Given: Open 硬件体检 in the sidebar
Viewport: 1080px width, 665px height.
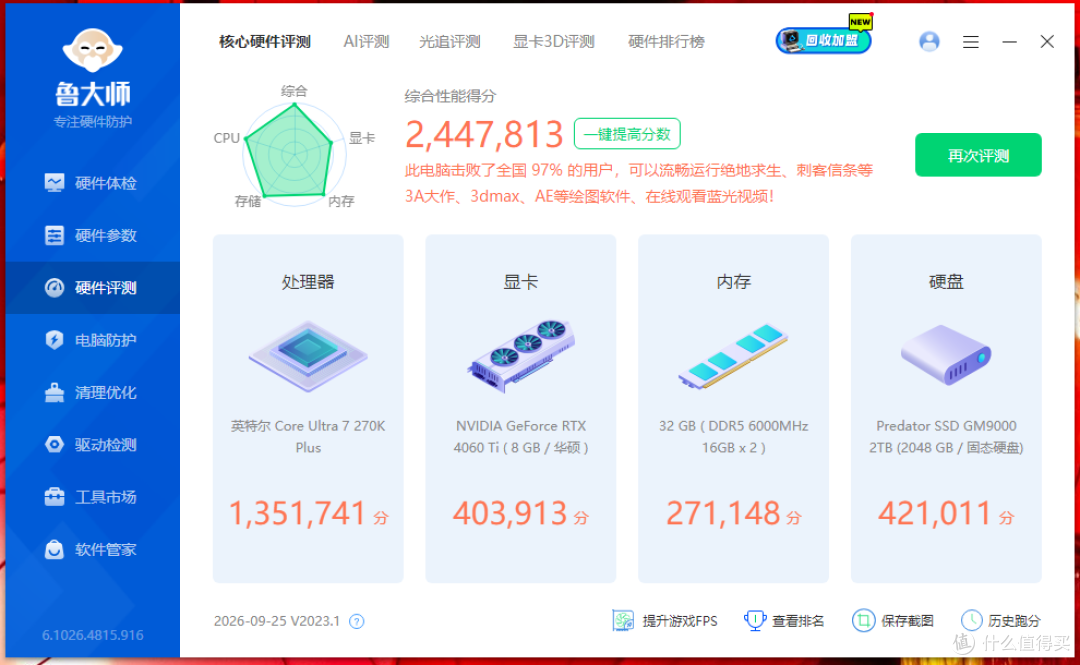Looking at the screenshot, I should pyautogui.click(x=92, y=183).
